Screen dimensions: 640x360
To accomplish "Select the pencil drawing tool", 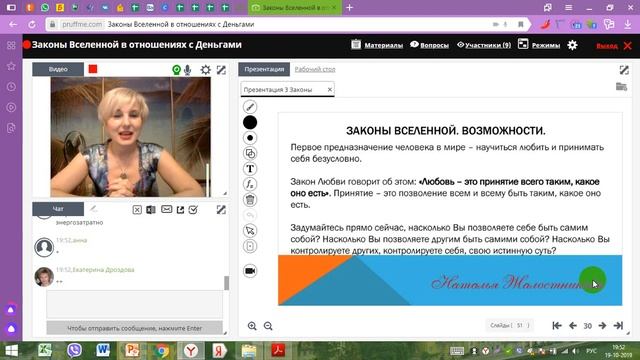I will [x=250, y=107].
